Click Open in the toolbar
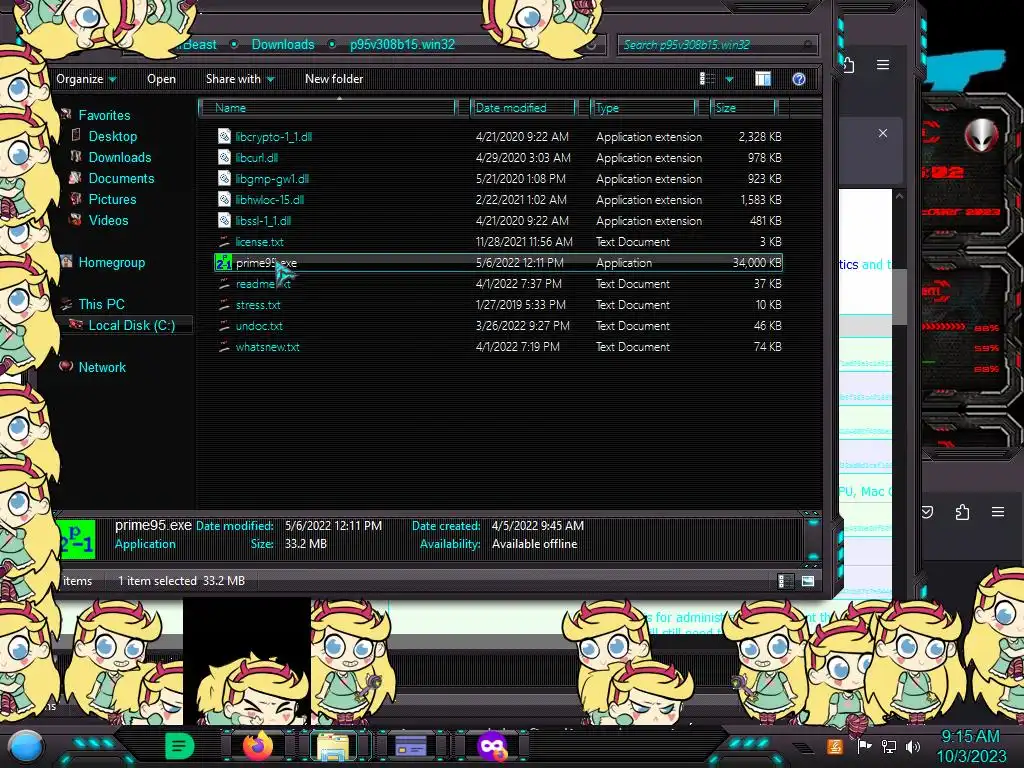1024x768 pixels. [161, 79]
